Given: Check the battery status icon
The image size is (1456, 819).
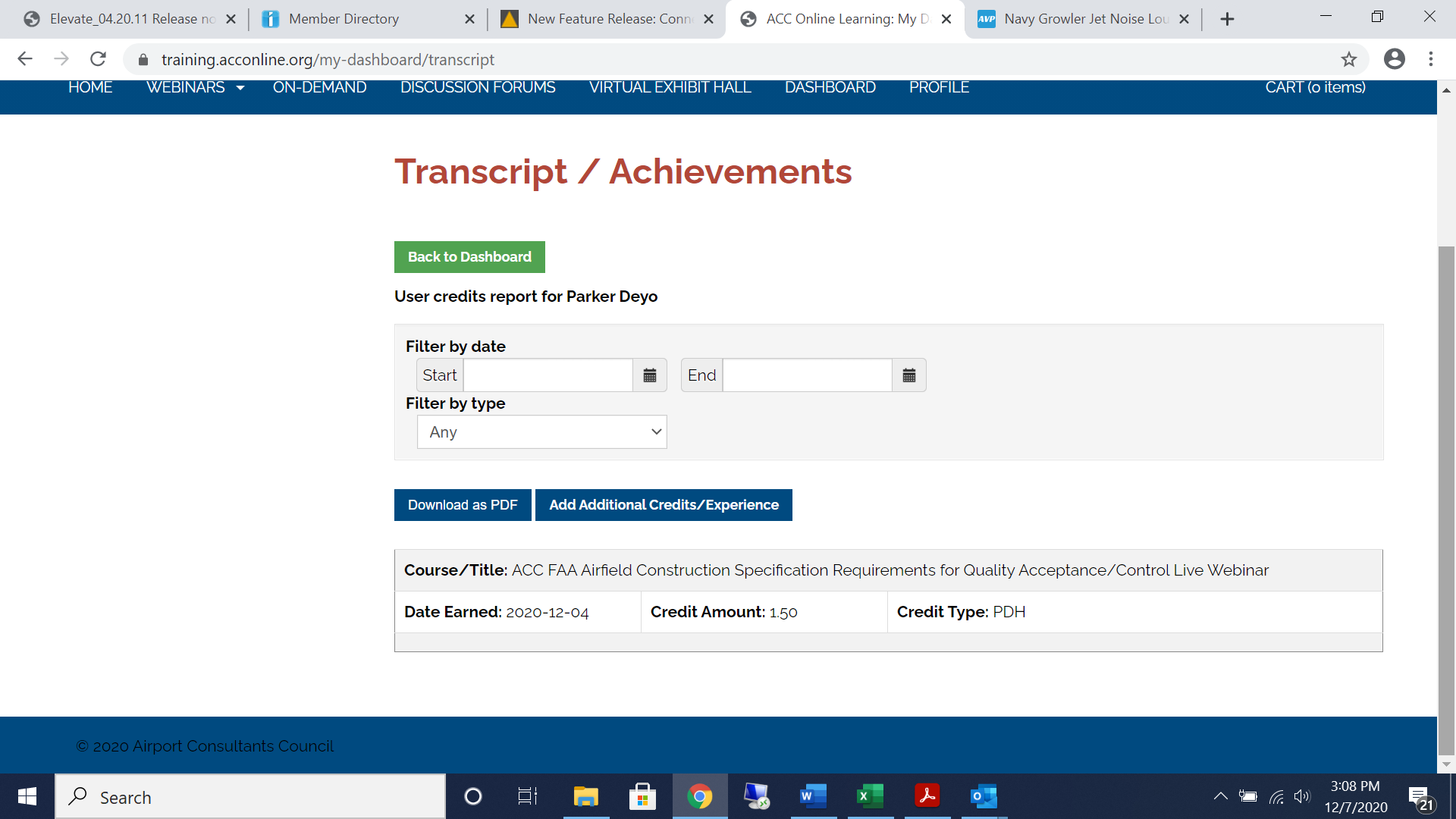Looking at the screenshot, I should pyautogui.click(x=1248, y=796).
